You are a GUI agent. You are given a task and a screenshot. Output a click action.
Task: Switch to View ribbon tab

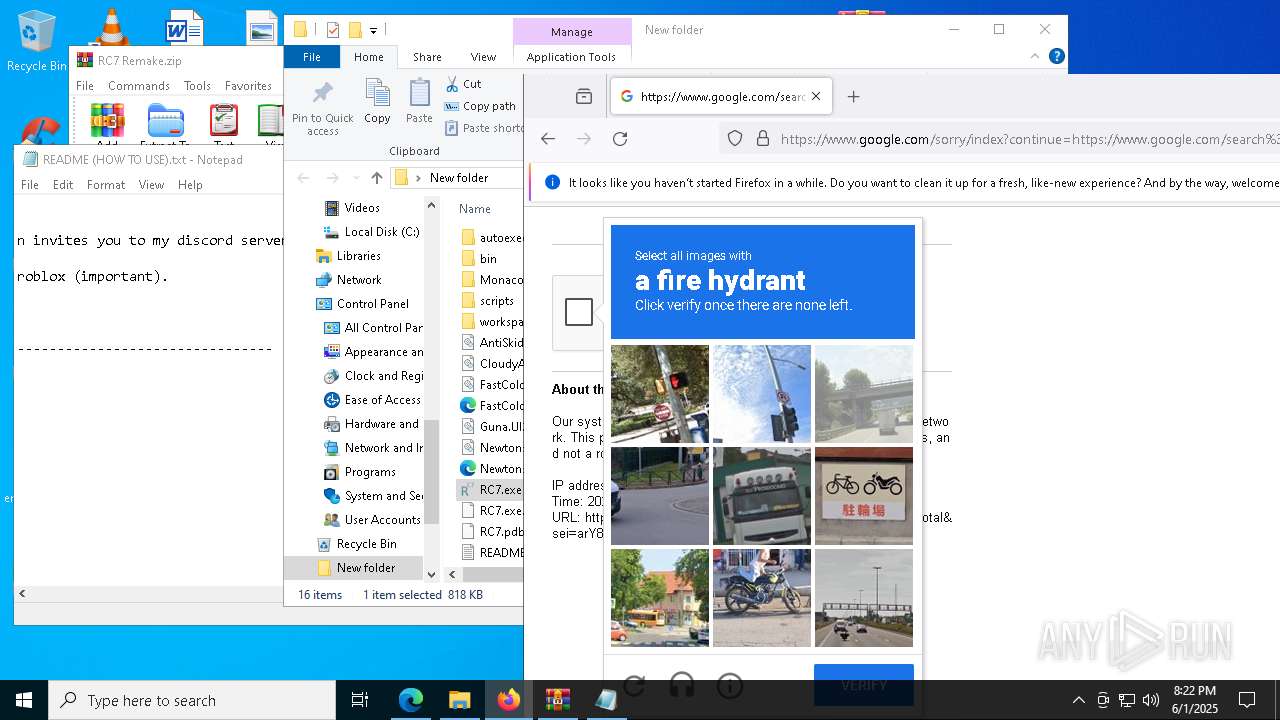(483, 57)
